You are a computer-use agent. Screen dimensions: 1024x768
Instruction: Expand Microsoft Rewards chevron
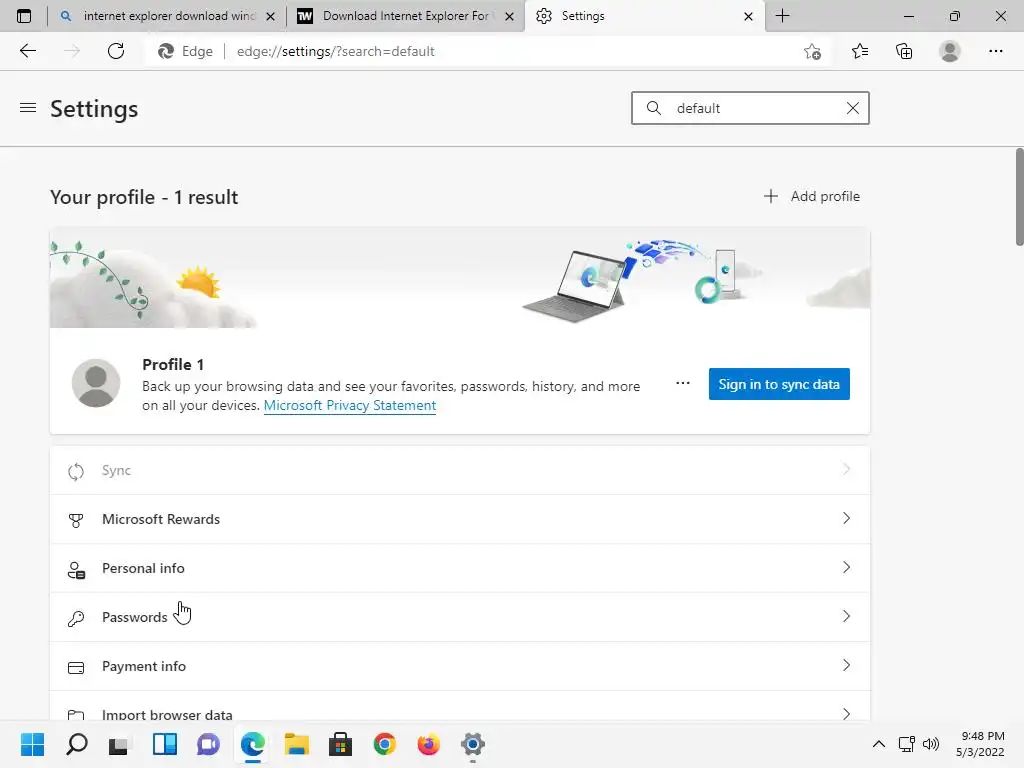(846, 519)
